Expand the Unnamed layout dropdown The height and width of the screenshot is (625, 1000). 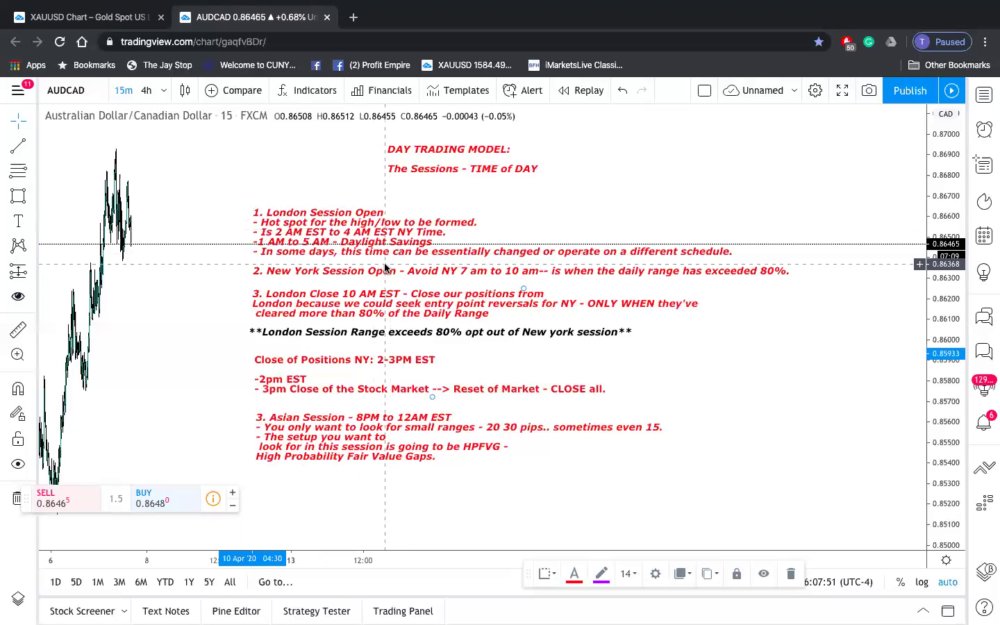[x=794, y=91]
